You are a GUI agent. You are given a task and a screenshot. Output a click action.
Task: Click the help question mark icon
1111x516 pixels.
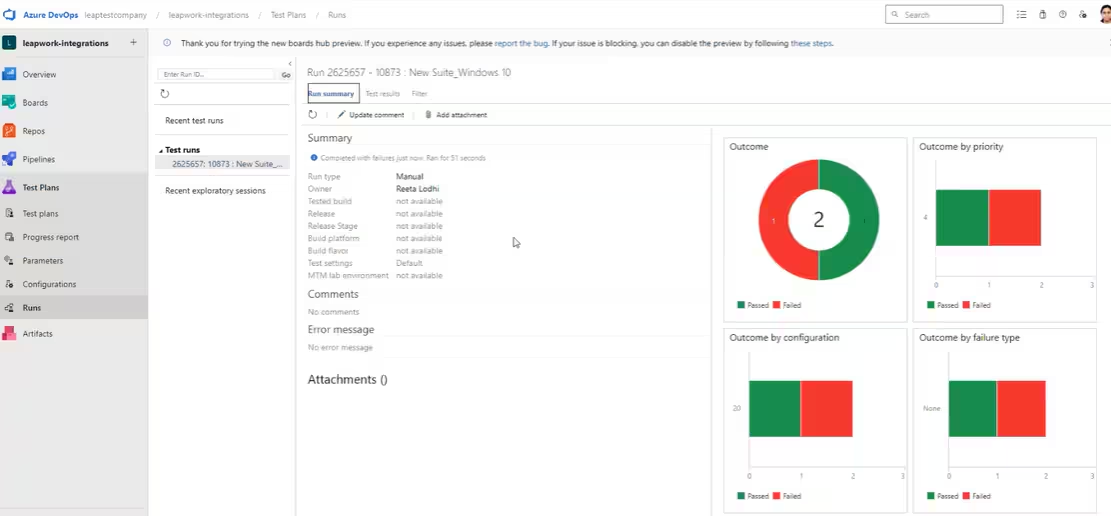pyautogui.click(x=1062, y=15)
